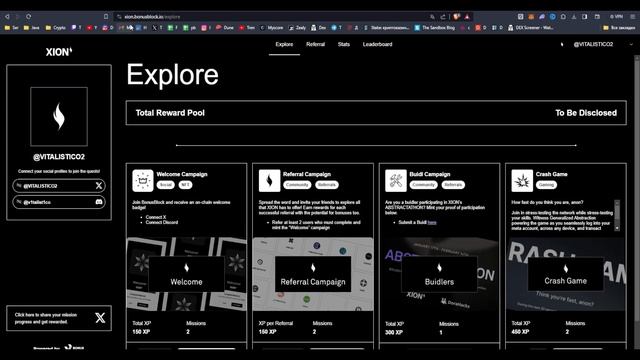
Task: Click the profile flame avatar in sidebar
Action: [59, 116]
